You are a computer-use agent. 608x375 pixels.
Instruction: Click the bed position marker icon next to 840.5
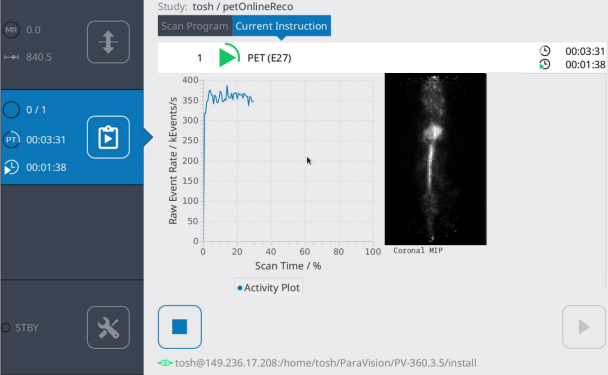tap(11, 57)
